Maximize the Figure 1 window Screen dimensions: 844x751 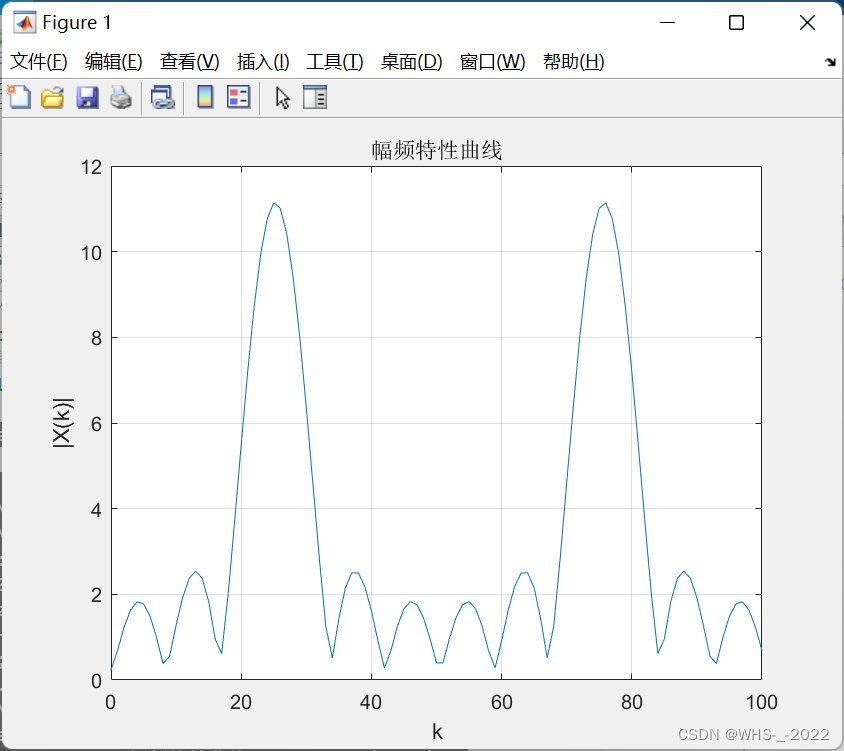736,23
